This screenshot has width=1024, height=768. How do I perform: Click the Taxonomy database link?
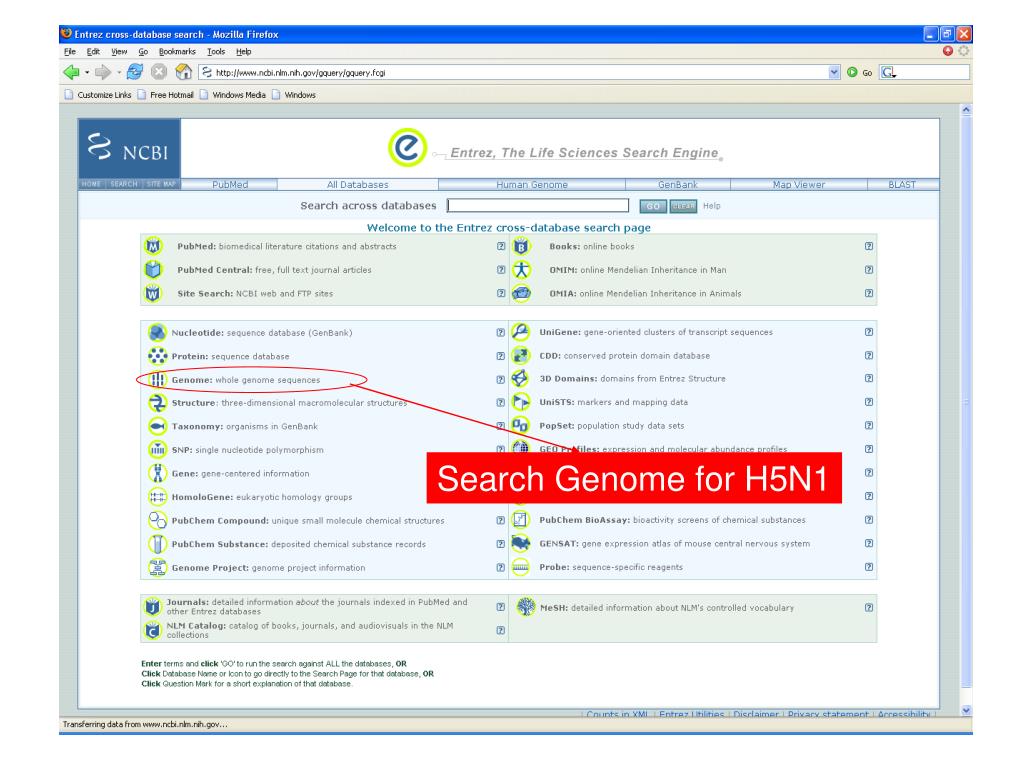tap(197, 426)
